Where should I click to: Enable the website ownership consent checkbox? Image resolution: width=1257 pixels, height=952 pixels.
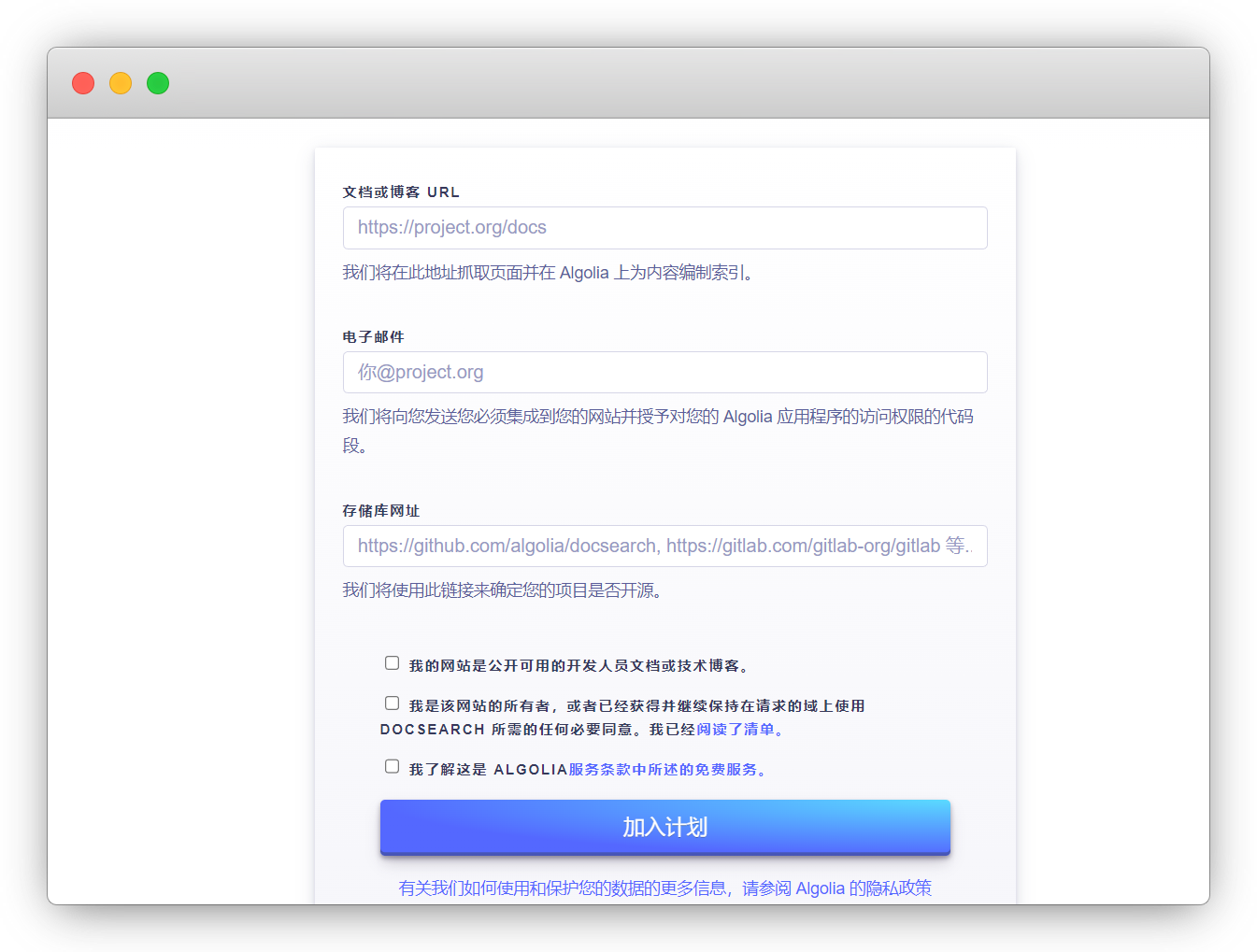(x=392, y=703)
